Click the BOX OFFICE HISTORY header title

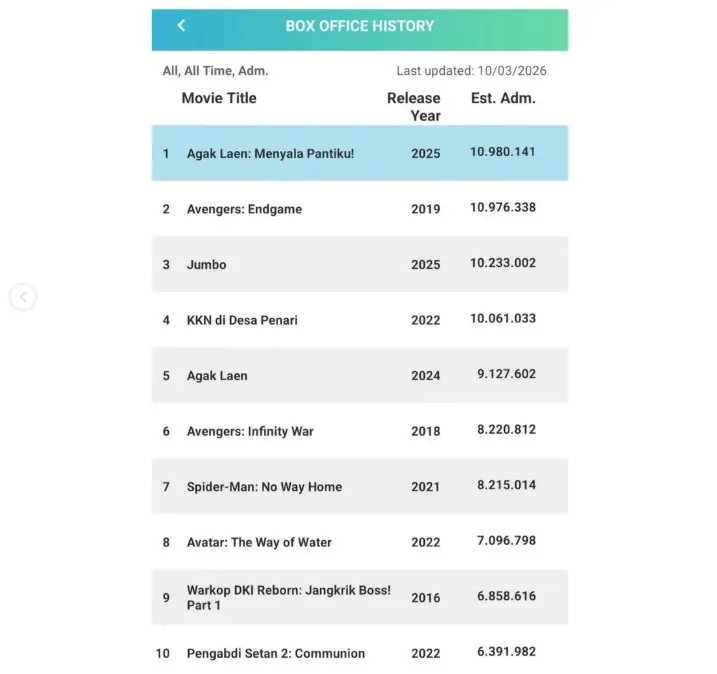(359, 26)
